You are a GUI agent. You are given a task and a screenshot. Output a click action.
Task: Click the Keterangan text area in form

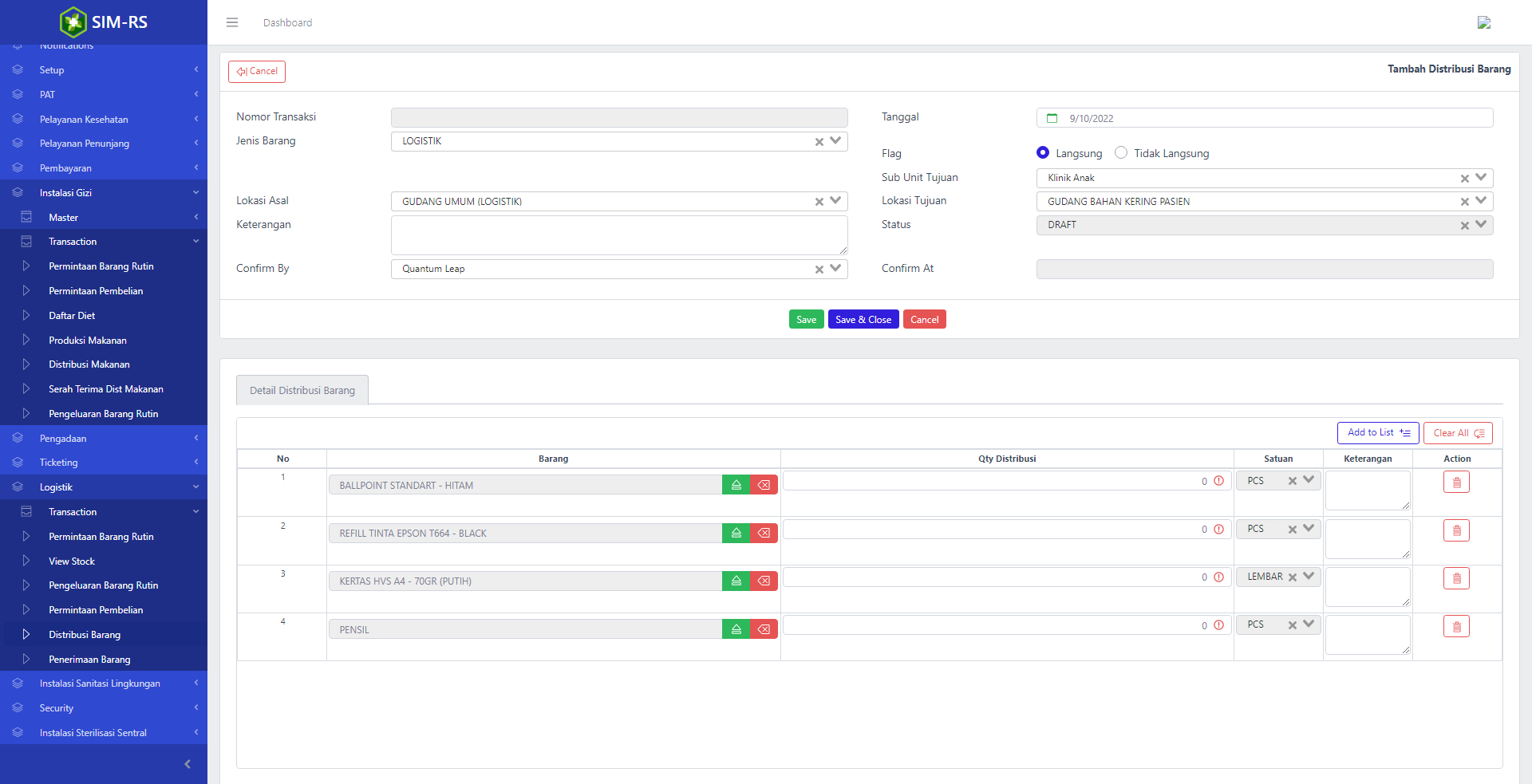click(618, 235)
